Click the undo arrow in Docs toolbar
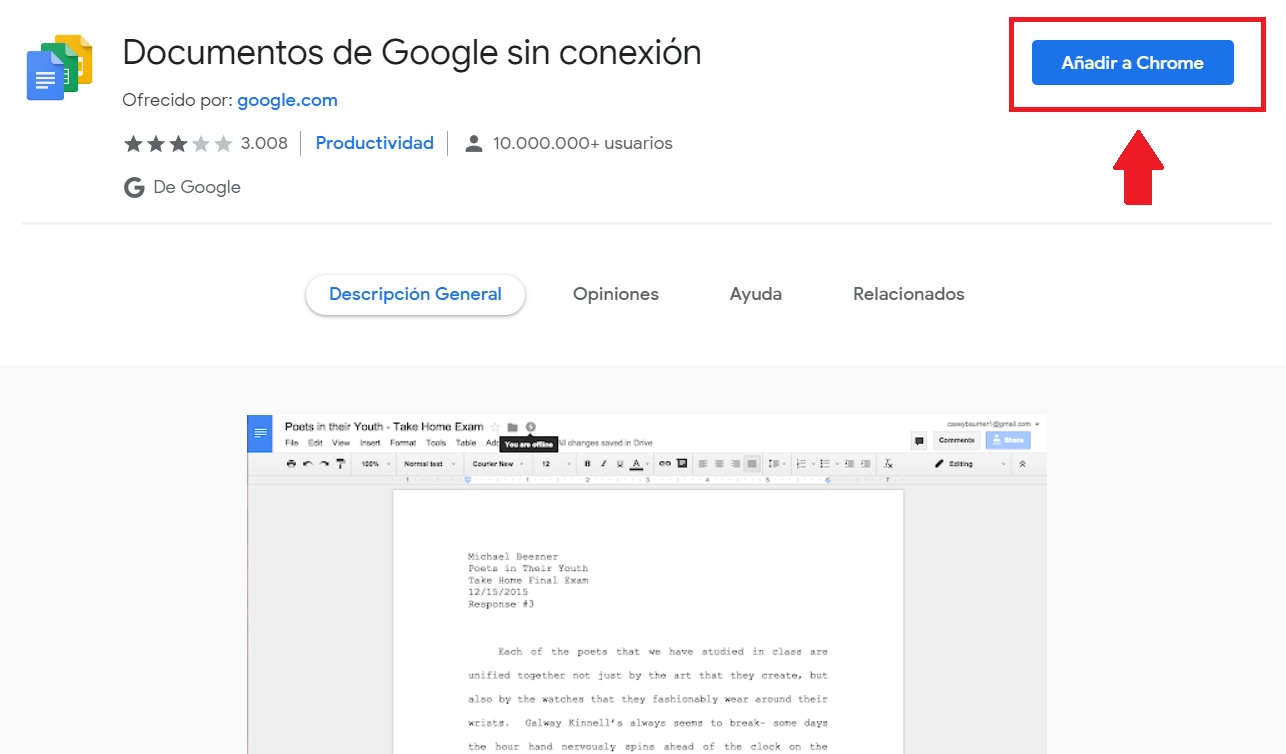The image size is (1286, 754). [308, 464]
